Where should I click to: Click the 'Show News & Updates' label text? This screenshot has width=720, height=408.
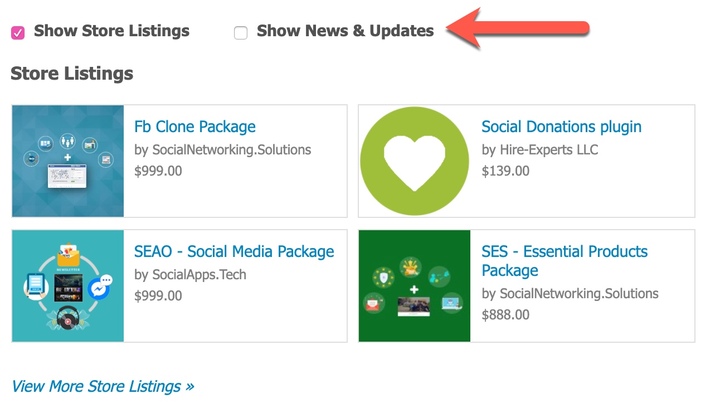(x=345, y=31)
